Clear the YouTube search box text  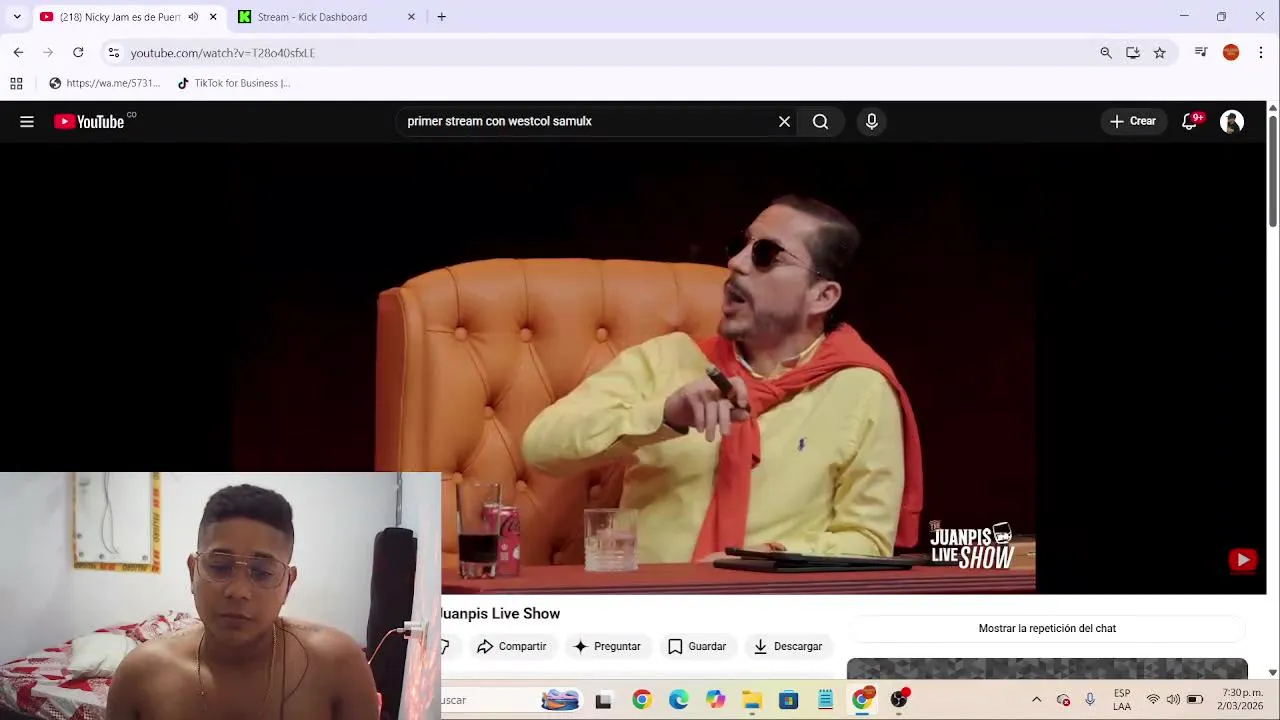point(784,121)
